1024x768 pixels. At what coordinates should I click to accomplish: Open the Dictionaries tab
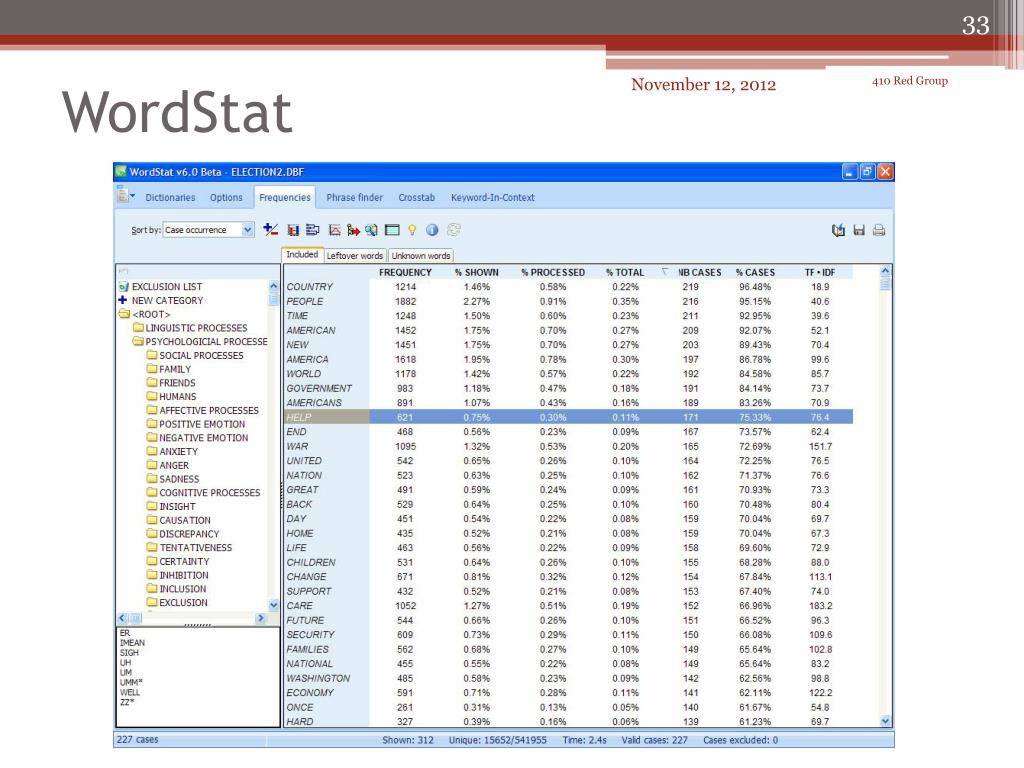(170, 197)
